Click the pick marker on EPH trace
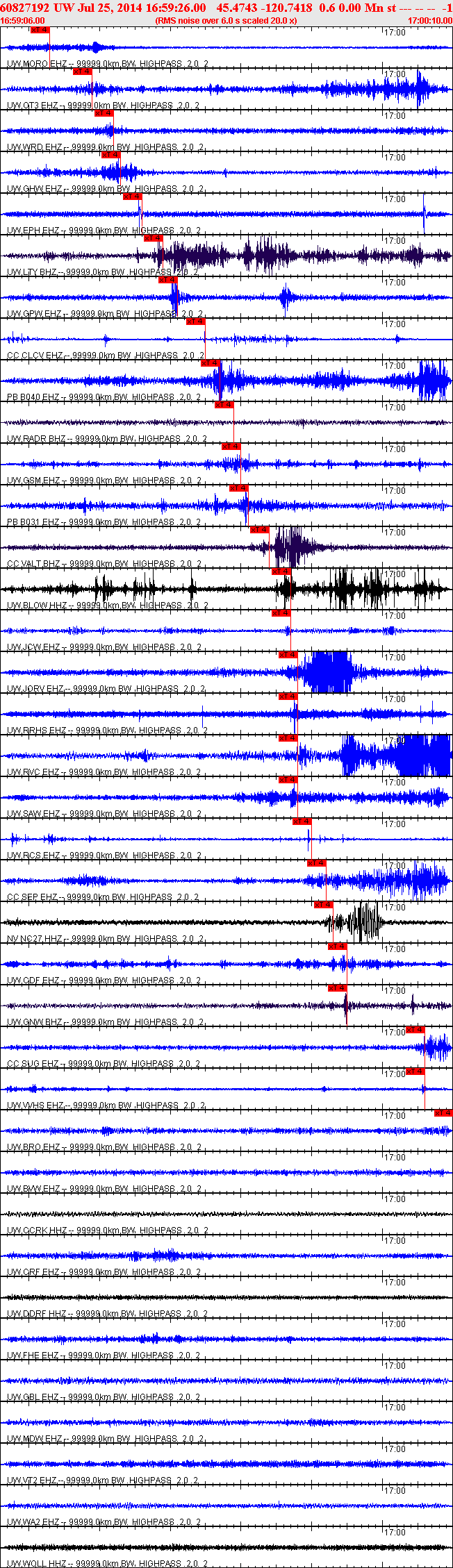Viewport: 453px width, 1568px height. click(132, 197)
